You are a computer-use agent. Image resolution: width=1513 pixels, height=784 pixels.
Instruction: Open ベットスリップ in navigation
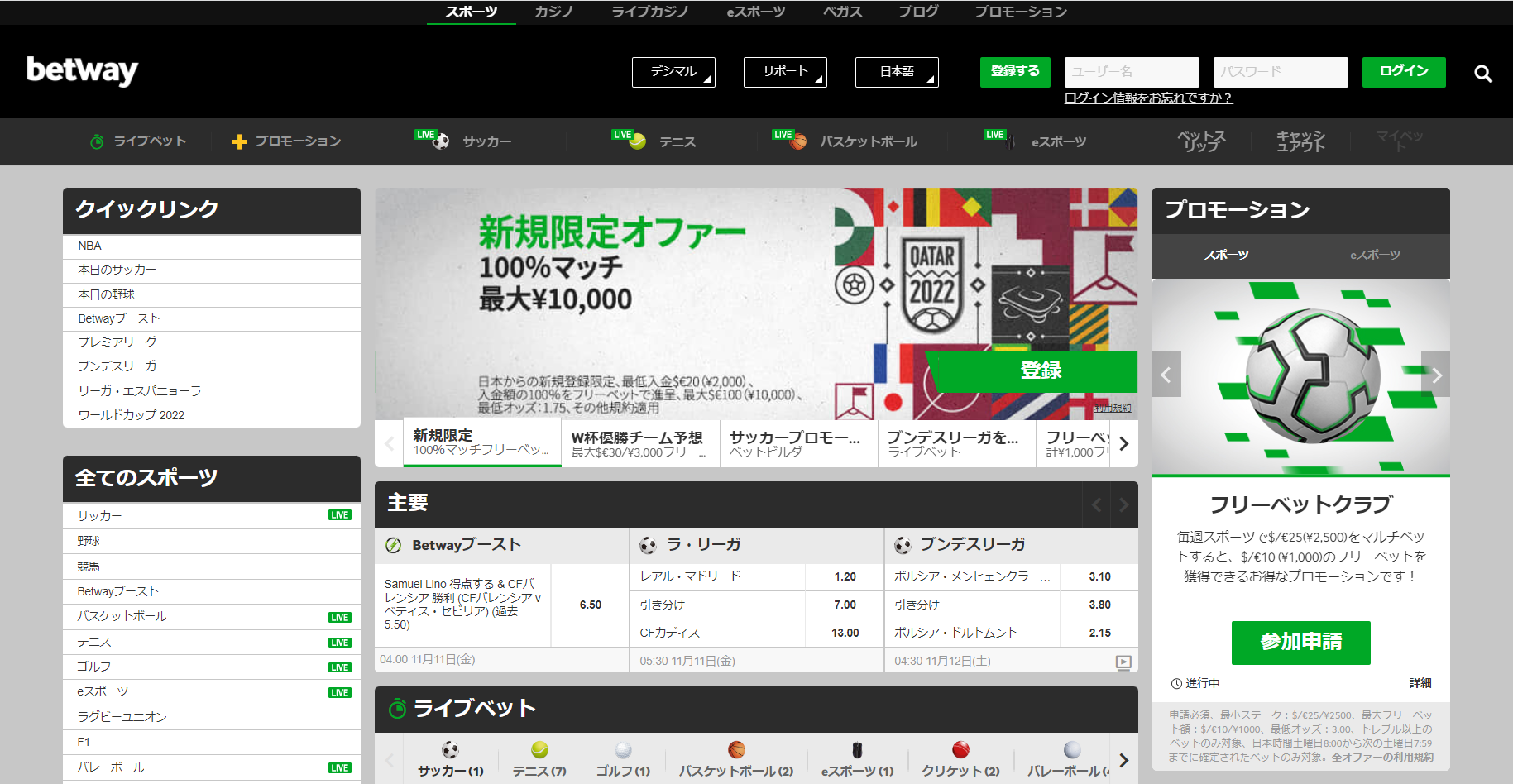click(1201, 141)
